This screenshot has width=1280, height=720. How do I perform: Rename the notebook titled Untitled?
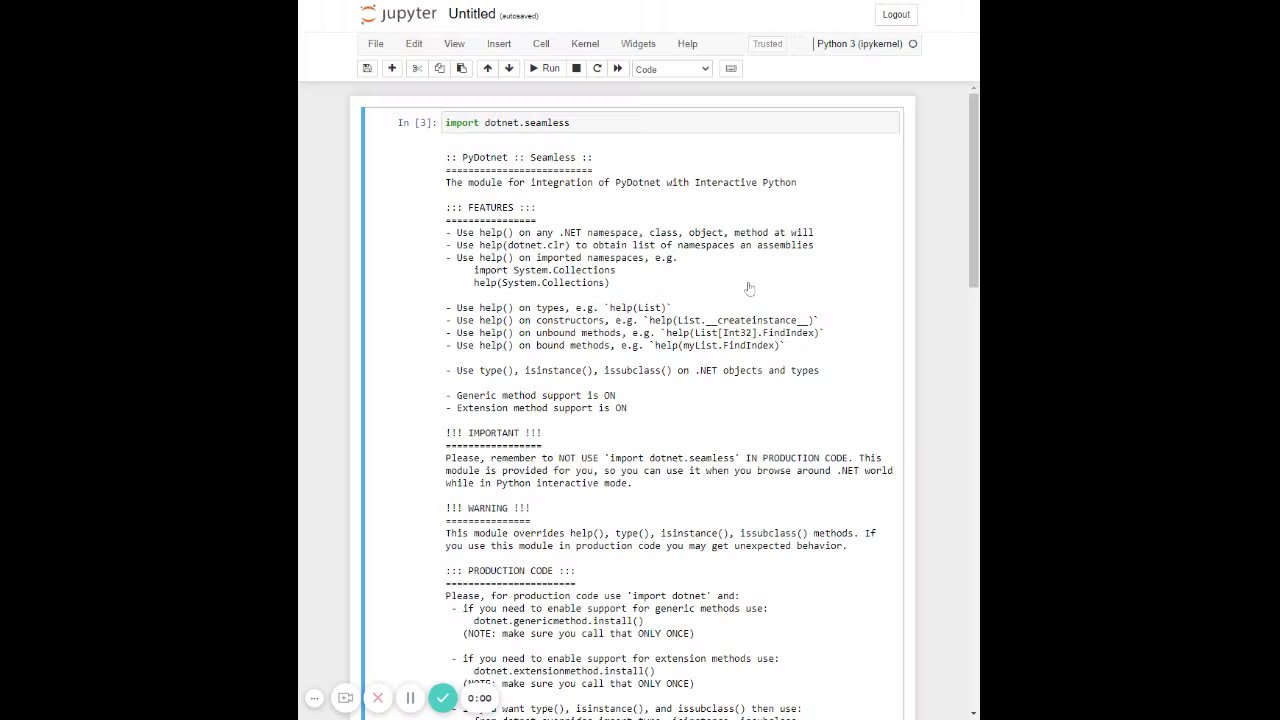pos(472,14)
